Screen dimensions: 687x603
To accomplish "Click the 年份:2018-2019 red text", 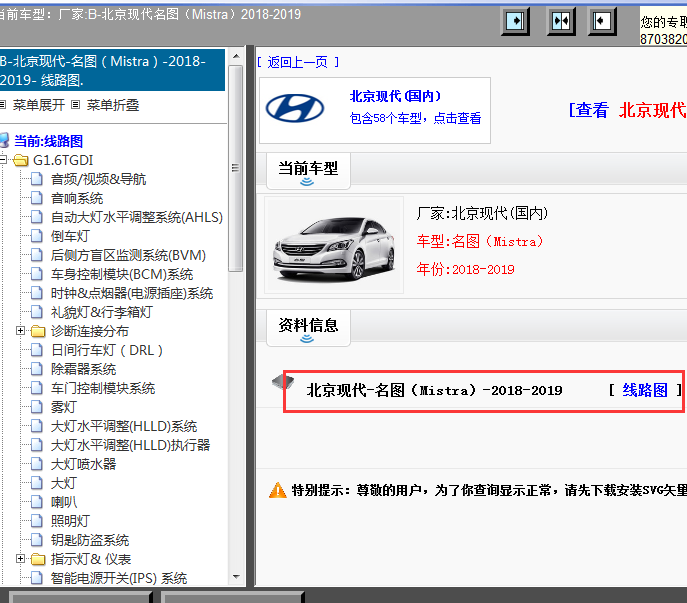I will click(x=465, y=269).
